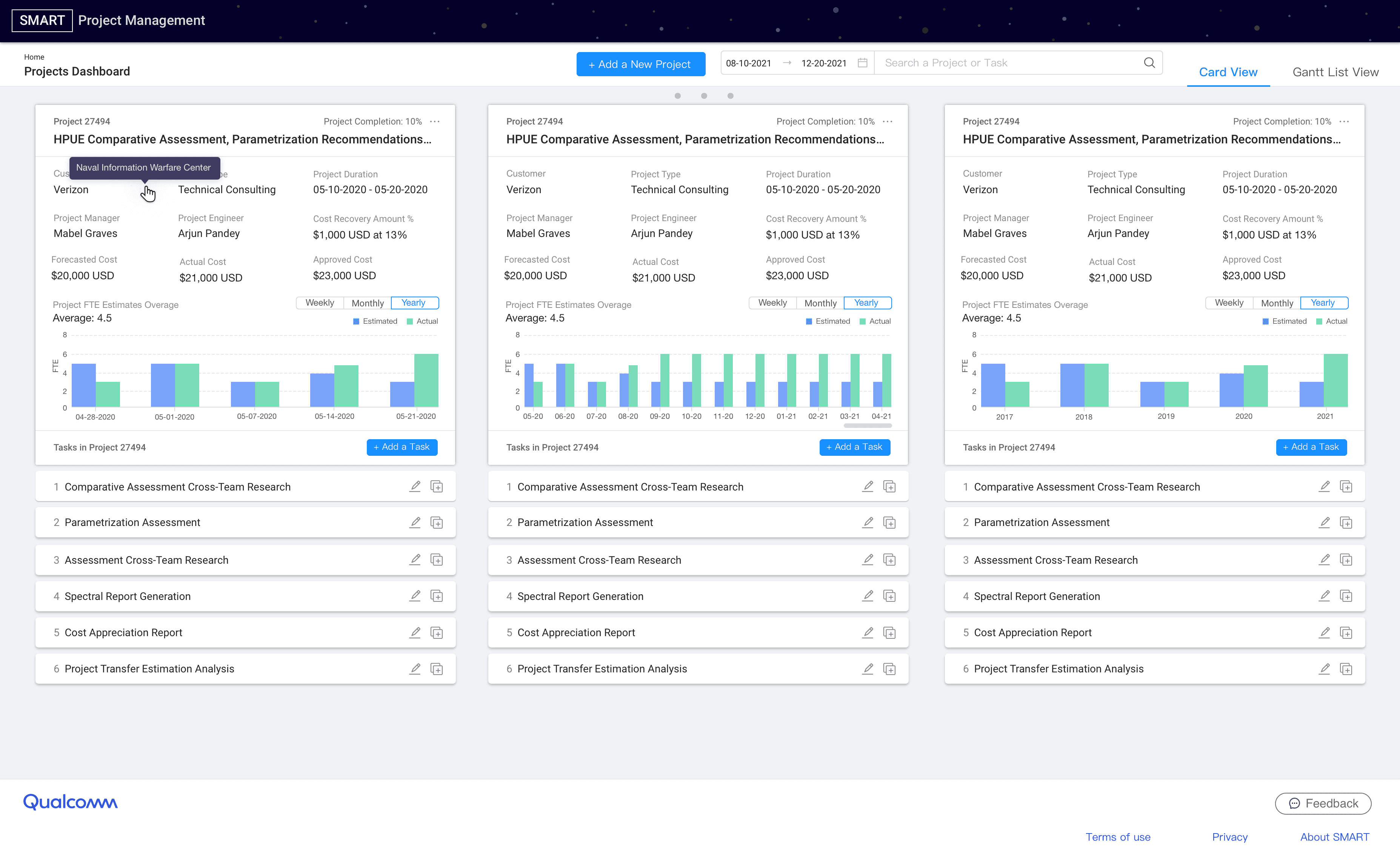This screenshot has height=855, width=1400.
Task: Edit Spectral Report Generation in middle card
Action: [868, 596]
